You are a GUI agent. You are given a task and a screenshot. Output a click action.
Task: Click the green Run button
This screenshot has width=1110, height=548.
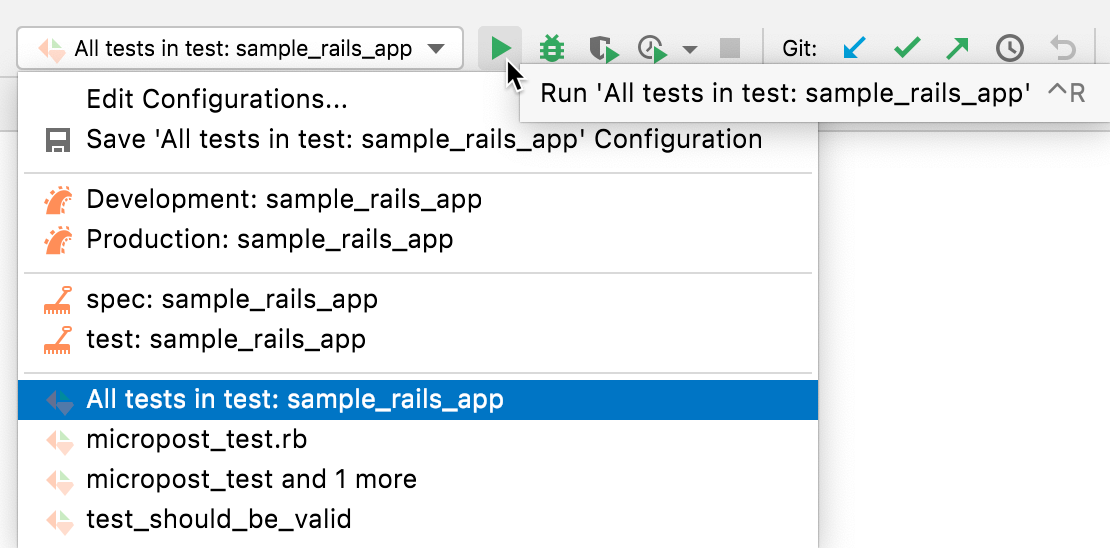pyautogui.click(x=502, y=48)
